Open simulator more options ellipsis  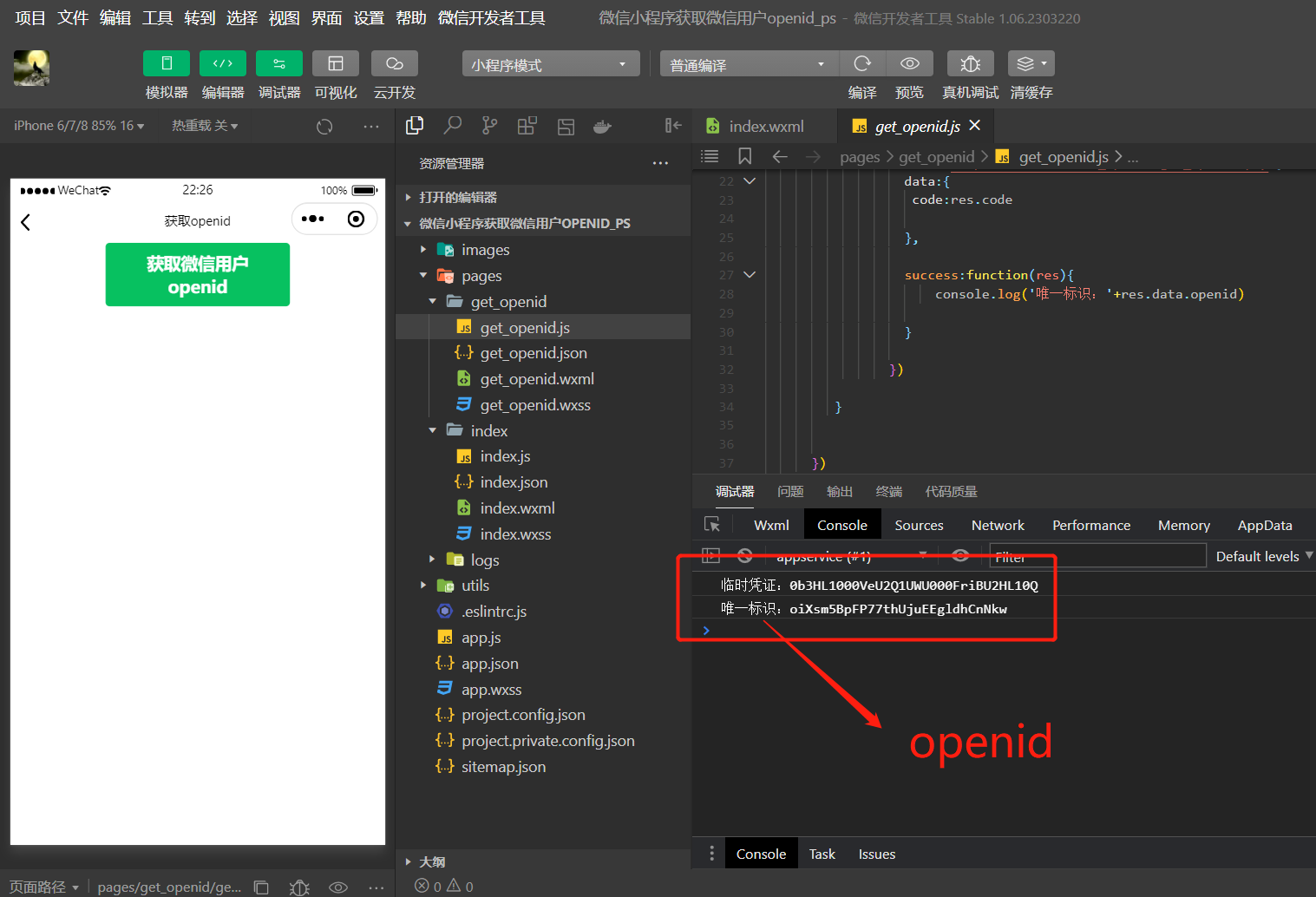point(371,127)
